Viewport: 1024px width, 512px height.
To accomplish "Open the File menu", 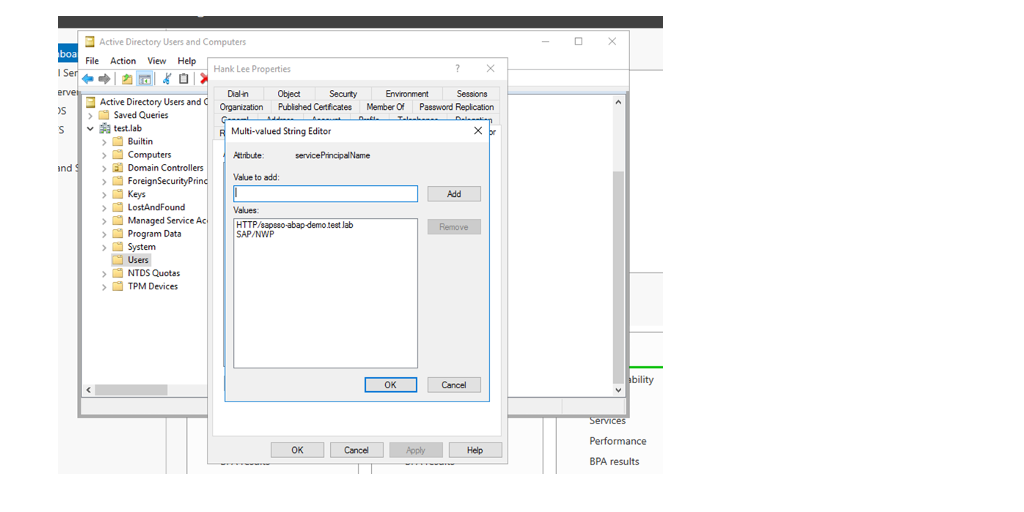I will tap(92, 61).
